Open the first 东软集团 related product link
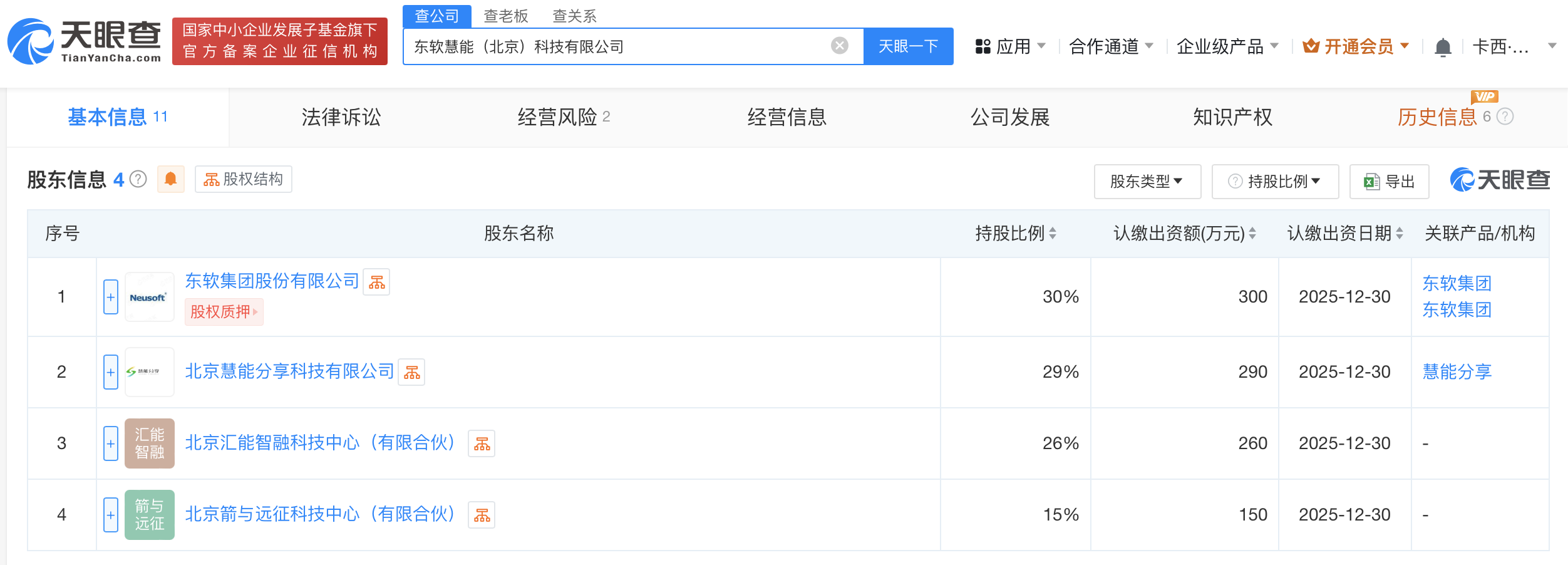The height and width of the screenshot is (565, 1568). click(1457, 284)
